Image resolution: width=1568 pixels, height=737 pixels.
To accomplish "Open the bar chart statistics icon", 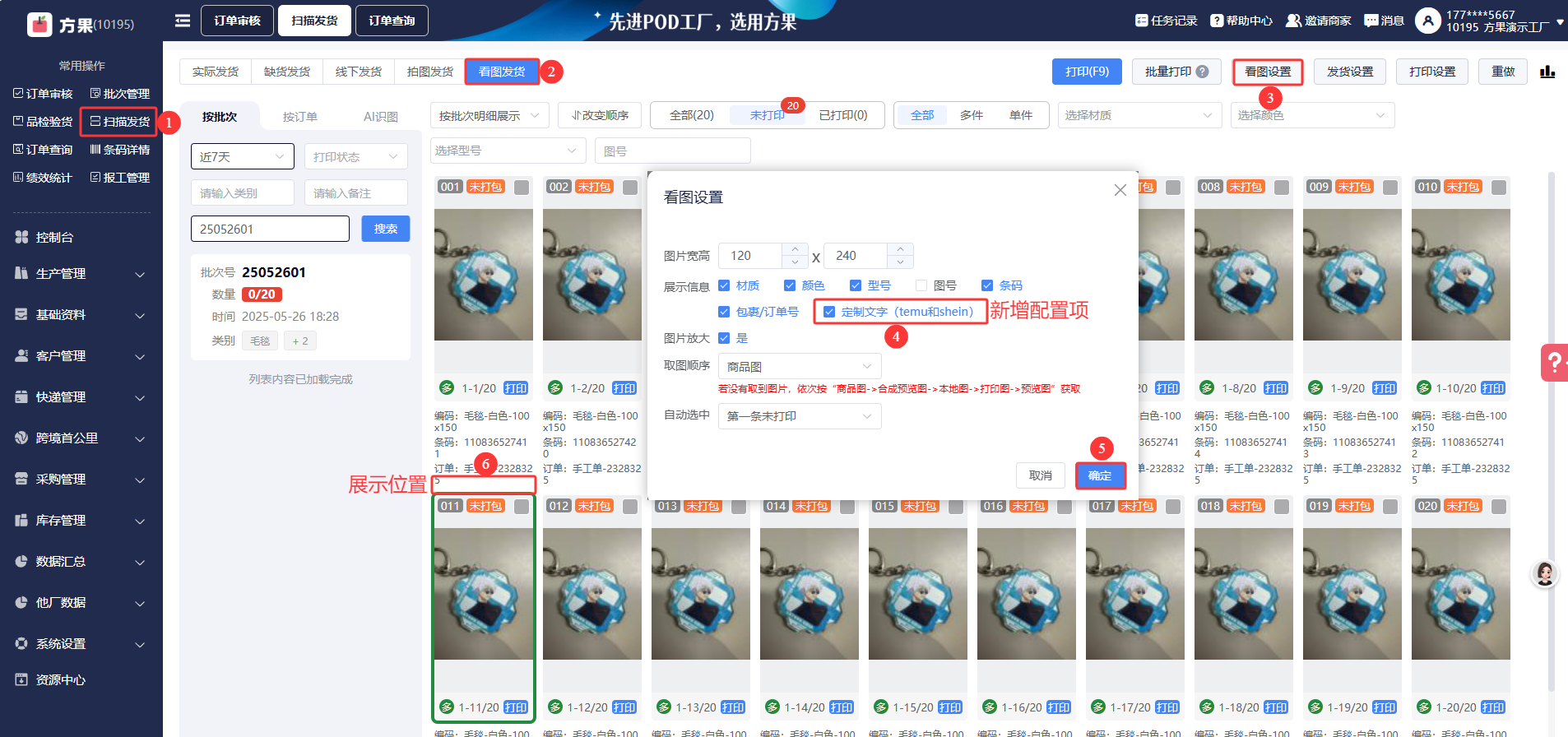I will (1547, 72).
